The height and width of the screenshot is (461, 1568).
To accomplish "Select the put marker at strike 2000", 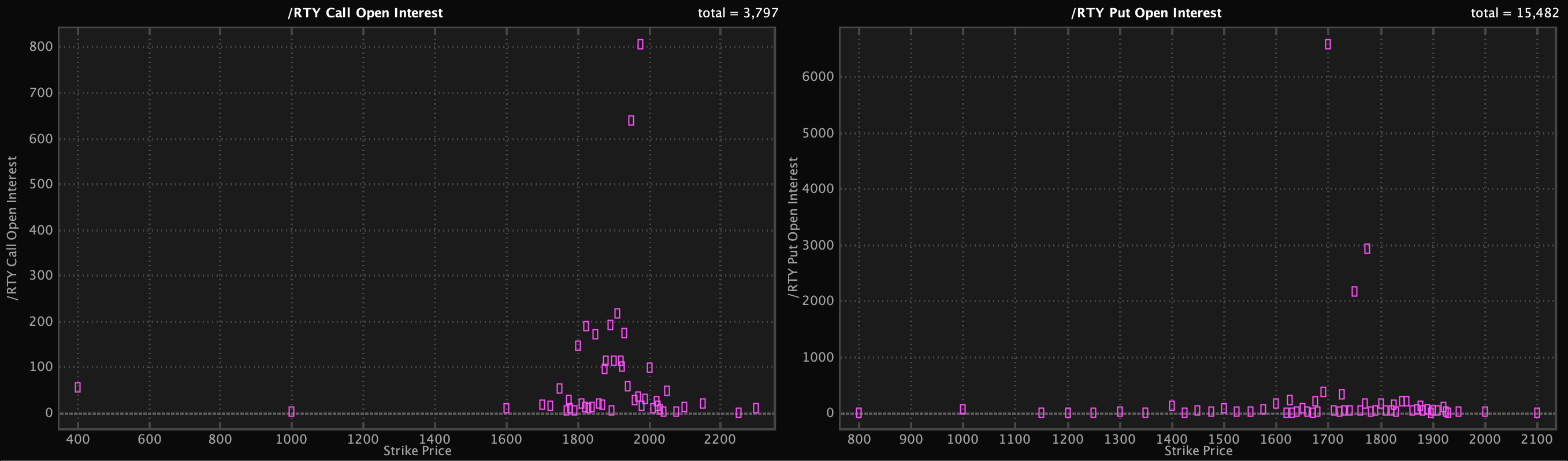I will click(x=1485, y=412).
